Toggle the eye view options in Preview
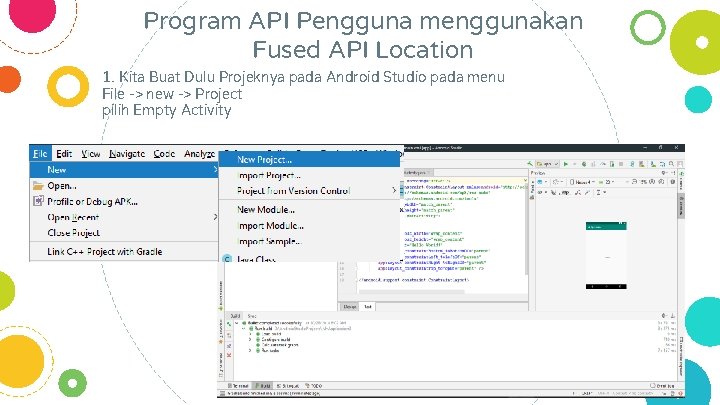The height and width of the screenshot is (405, 720). [541, 192]
